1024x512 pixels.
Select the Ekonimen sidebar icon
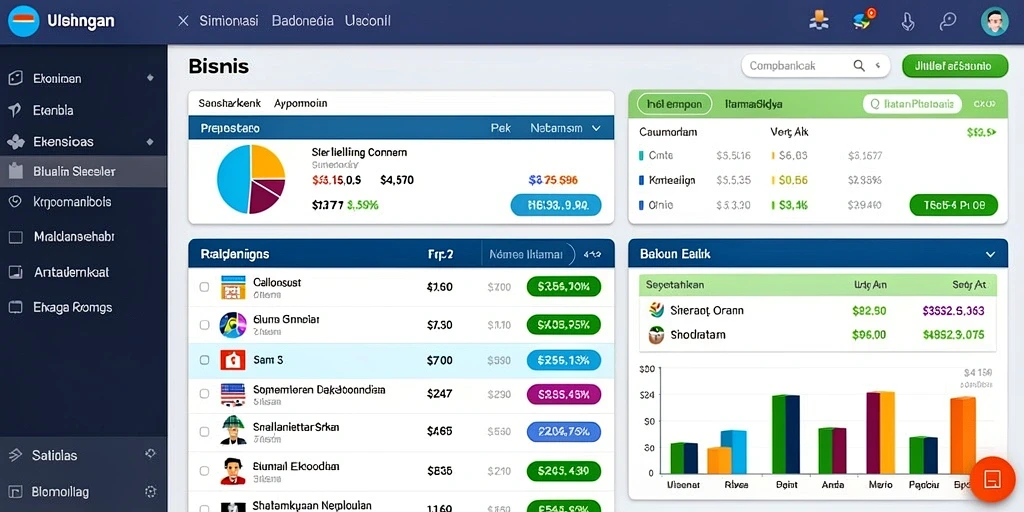pos(15,78)
